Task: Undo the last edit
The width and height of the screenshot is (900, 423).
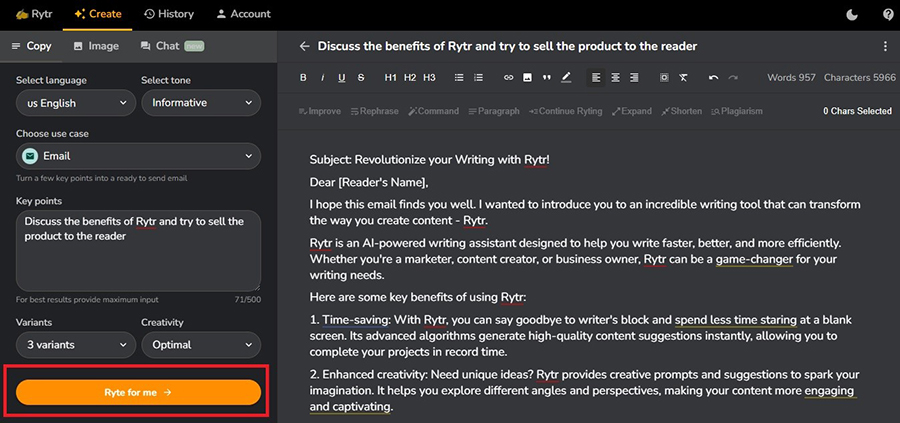Action: (x=713, y=78)
